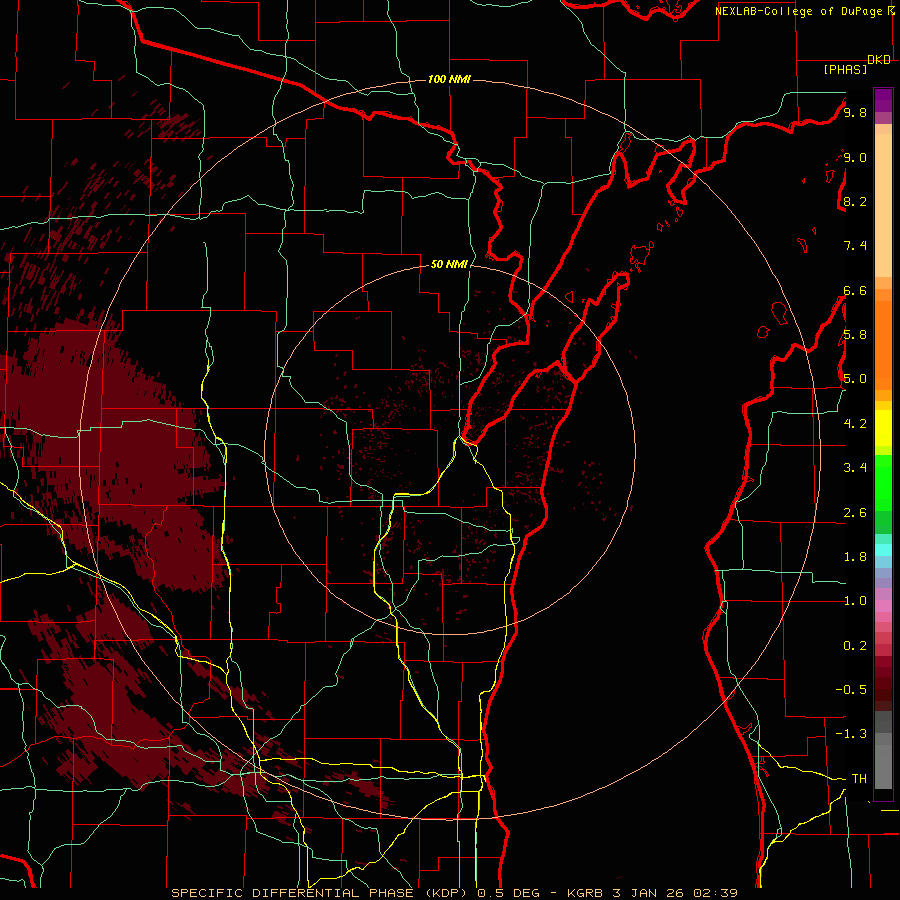This screenshot has width=900, height=900.
Task: Click the 3.4 scale value
Action: pyautogui.click(x=855, y=468)
